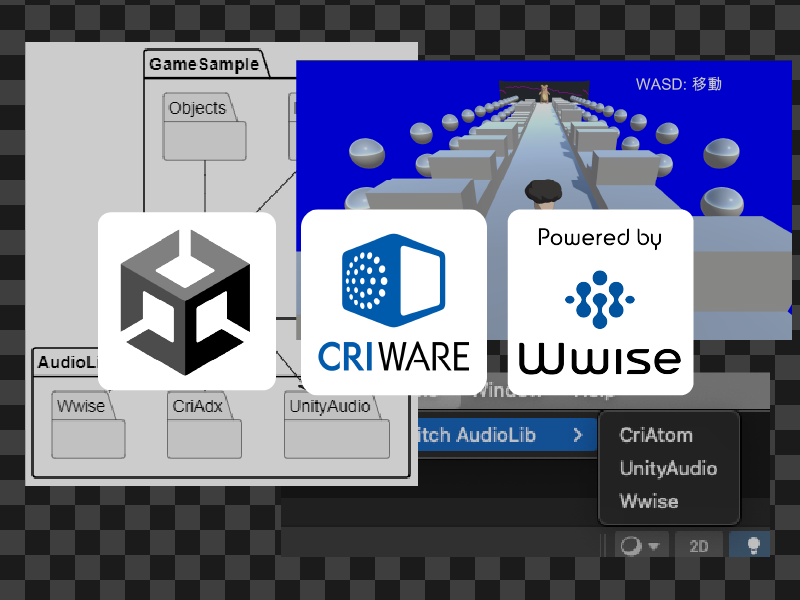
Task: Expand the Switch AudioLib submenu
Action: click(x=500, y=435)
